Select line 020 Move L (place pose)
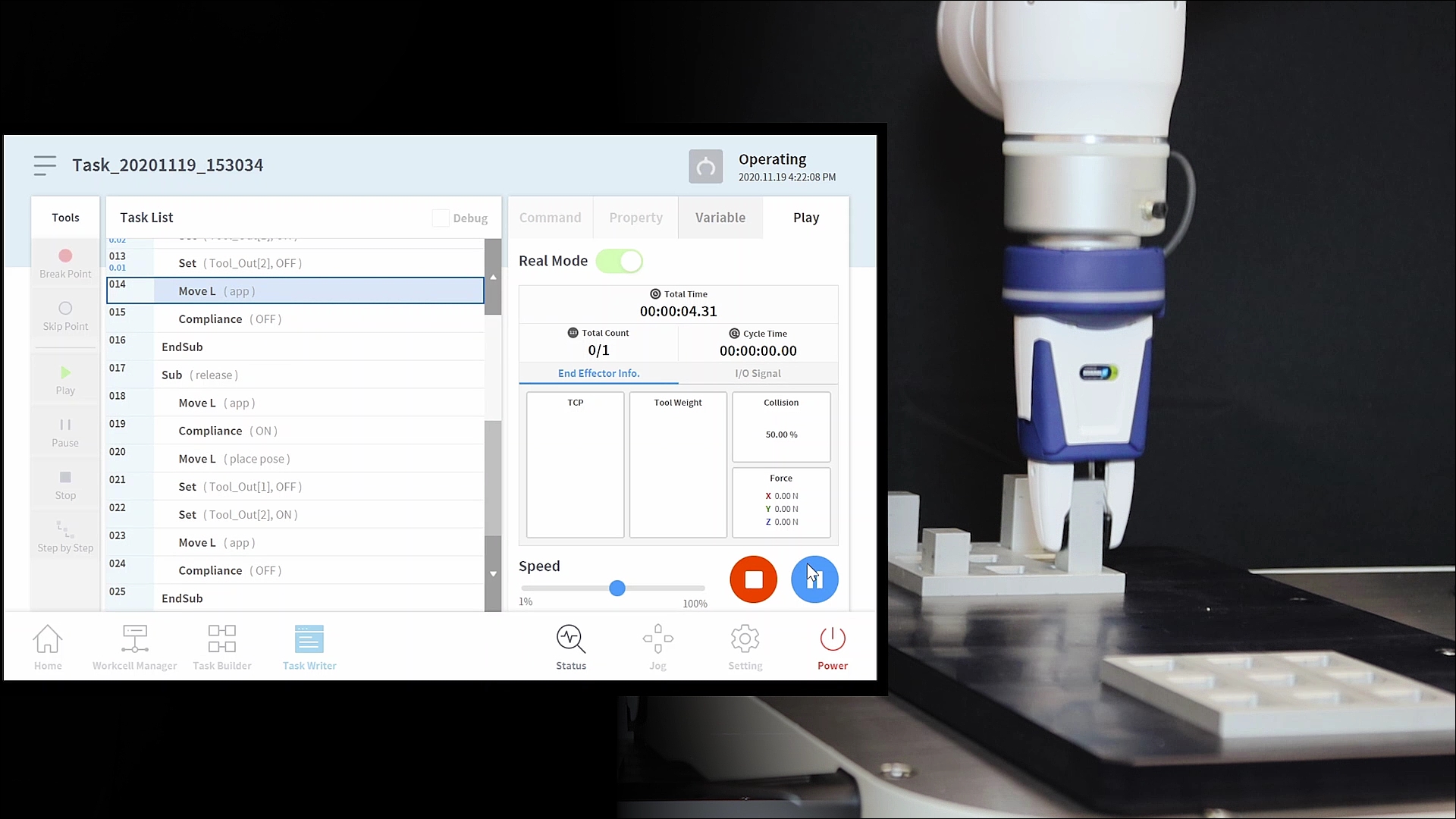1456x819 pixels. (x=296, y=459)
